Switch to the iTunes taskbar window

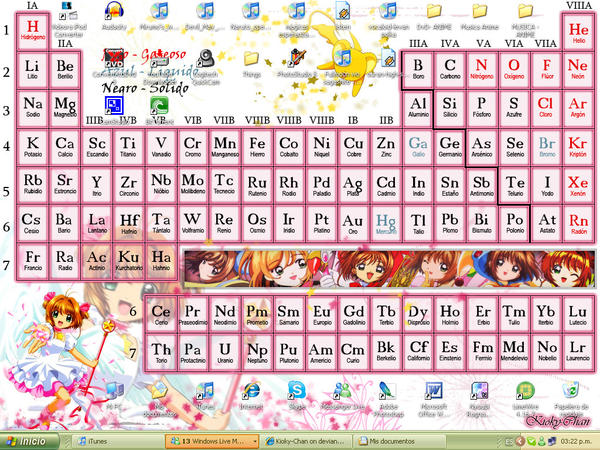118,441
